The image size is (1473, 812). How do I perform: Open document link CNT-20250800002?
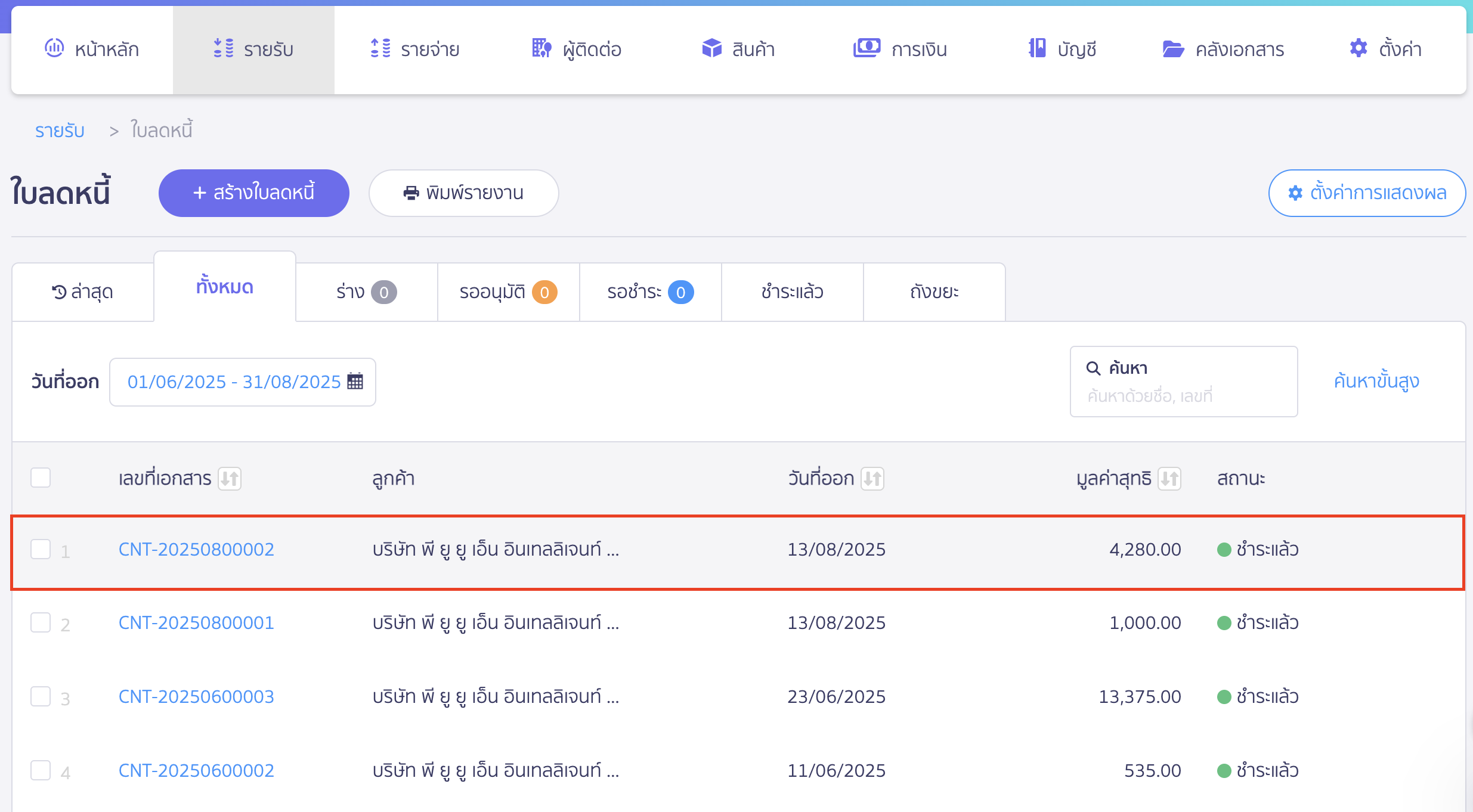[196, 549]
